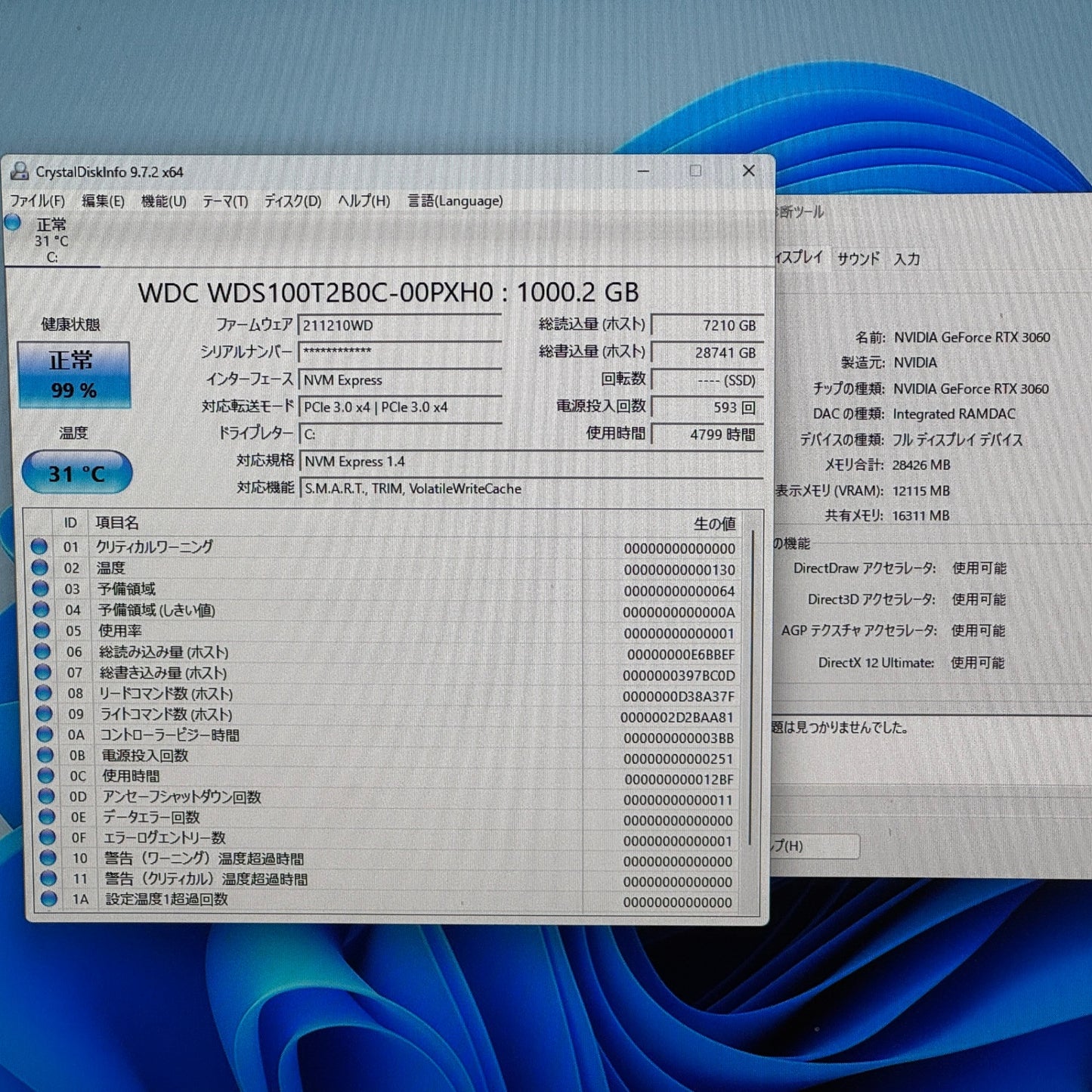Click the blue status dot for row 01
Viewport: 1092px width, 1092px height.
(x=39, y=546)
